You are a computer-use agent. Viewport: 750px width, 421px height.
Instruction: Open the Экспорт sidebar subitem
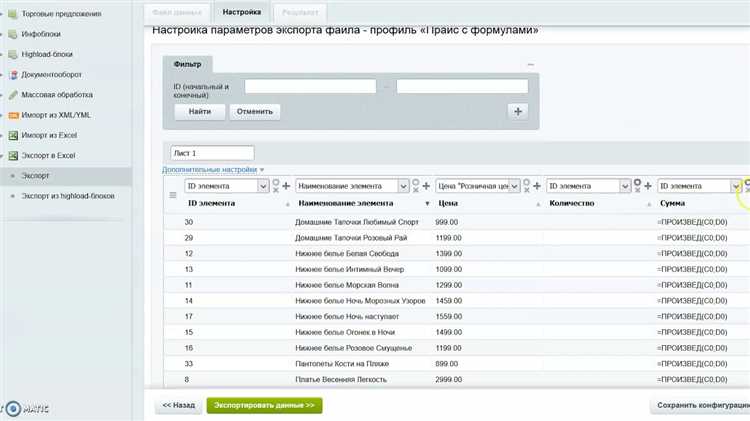click(x=35, y=176)
